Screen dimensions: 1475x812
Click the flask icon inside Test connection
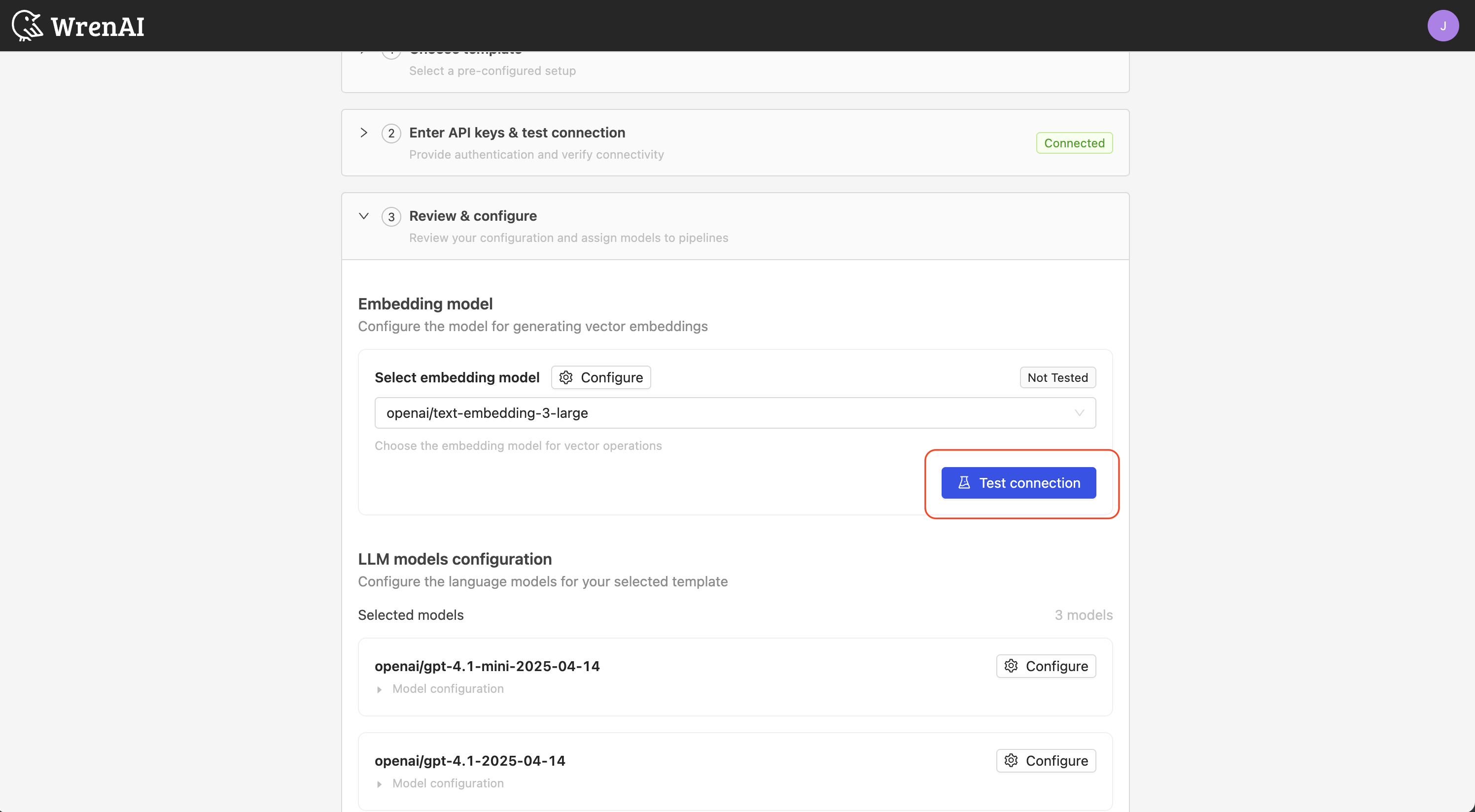[x=964, y=482]
